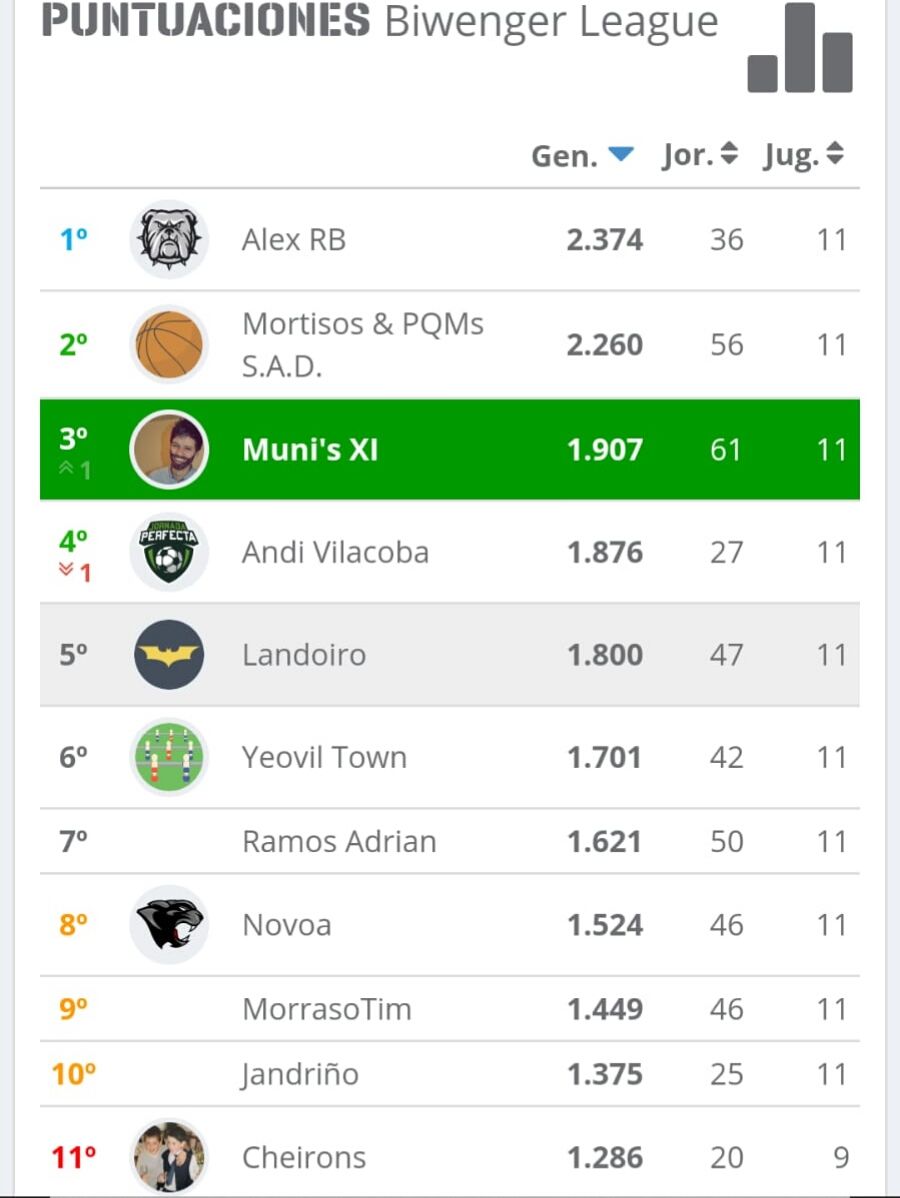The image size is (900, 1198).
Task: Open Novoa's black panther avatar
Action: pyautogui.click(x=169, y=925)
